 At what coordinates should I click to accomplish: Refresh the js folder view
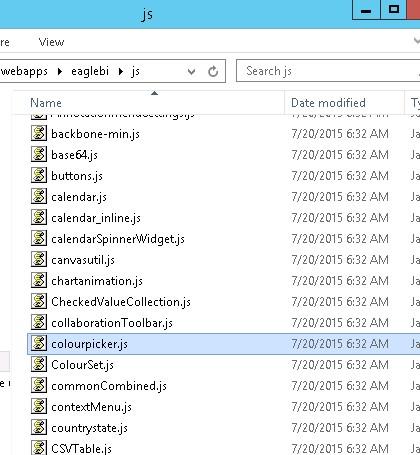[213, 71]
